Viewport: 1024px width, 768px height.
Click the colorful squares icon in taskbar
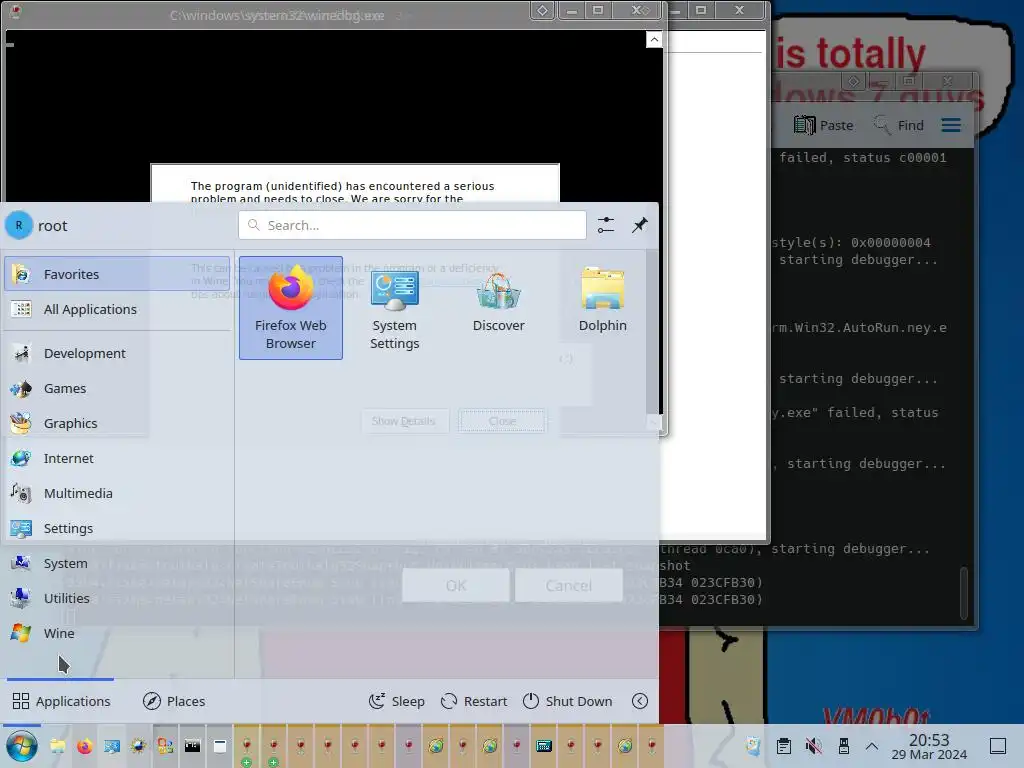coord(165,746)
